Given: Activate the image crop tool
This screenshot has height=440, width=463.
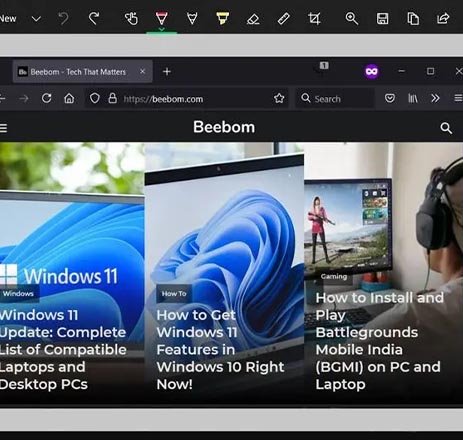Looking at the screenshot, I should tap(314, 19).
